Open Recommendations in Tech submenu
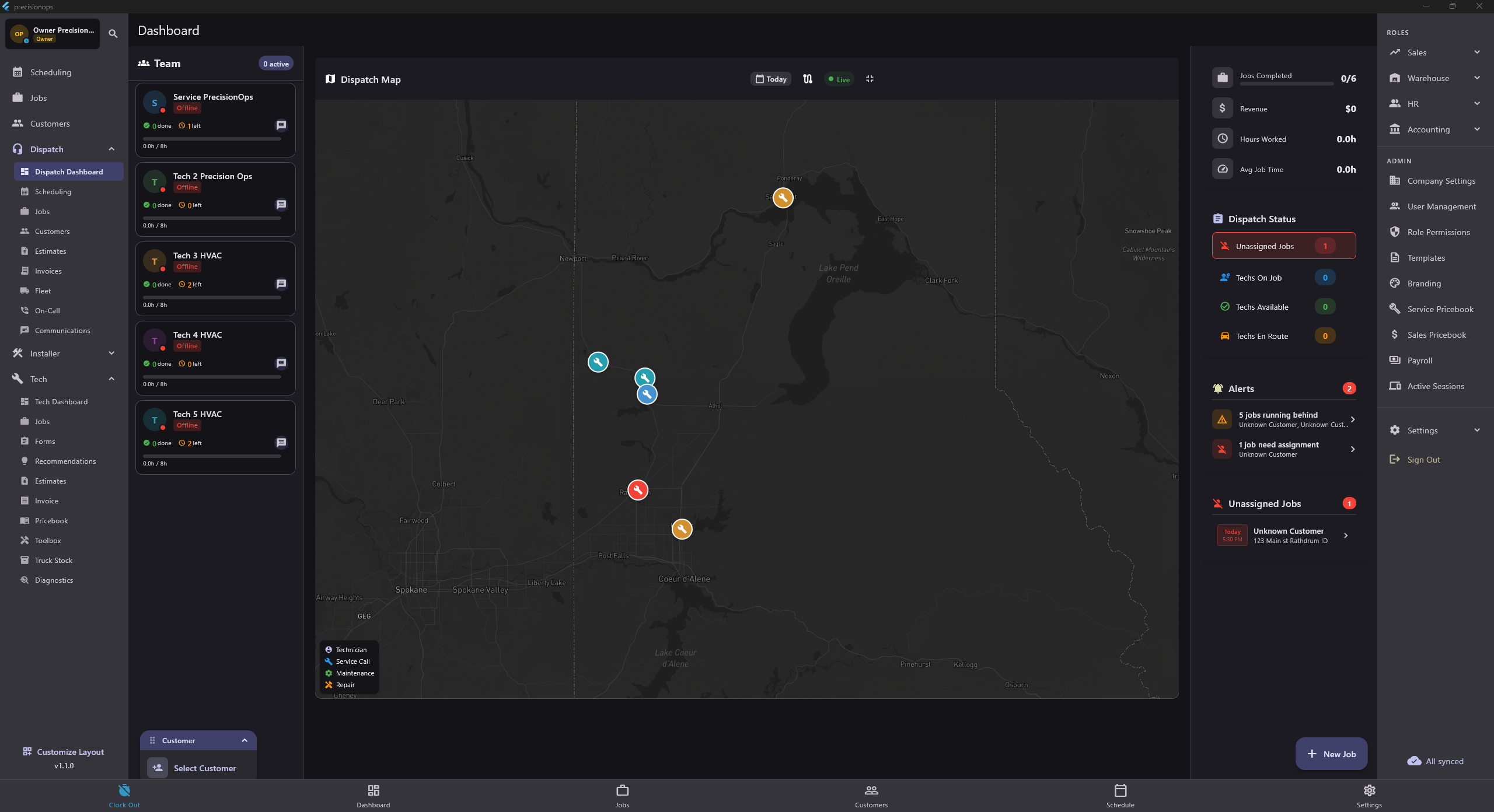 pos(69,461)
